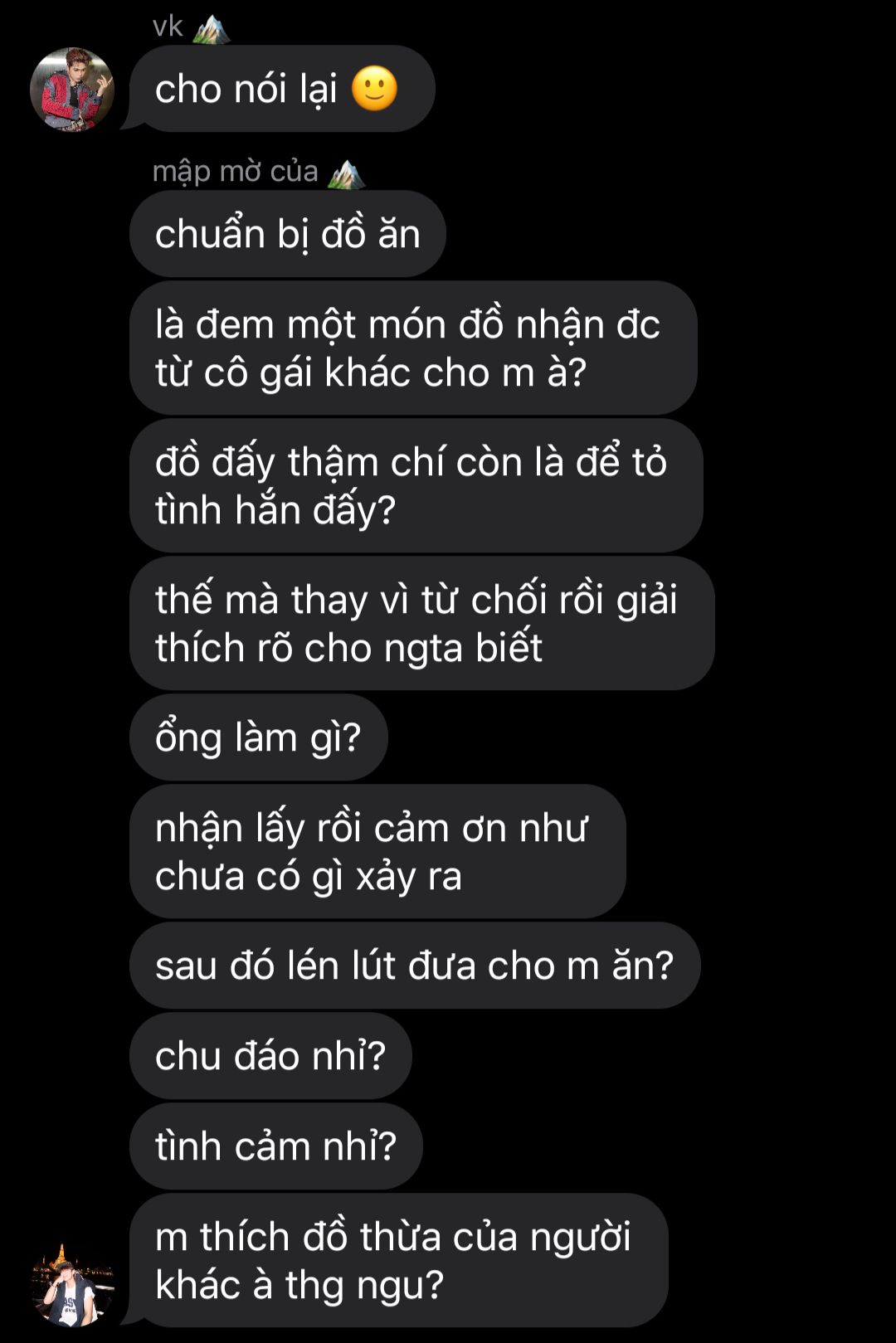896x1343 pixels.
Task: Tap the mountain emoji after 'mập mờ của'
Action: 346,173
